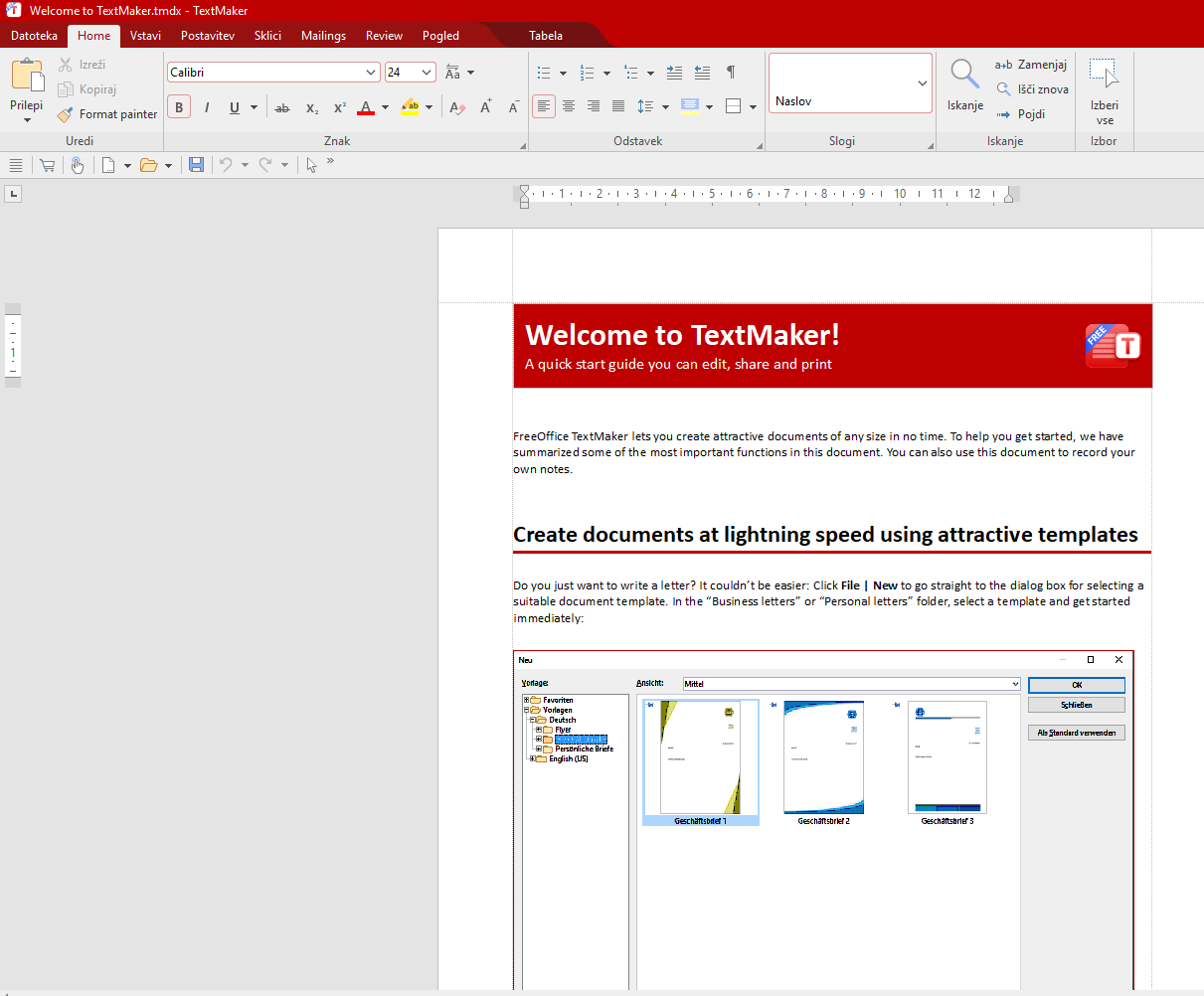Viewport: 1204px width, 996px height.
Task: Switch to the Sklici ribbon tab
Action: coord(267,36)
